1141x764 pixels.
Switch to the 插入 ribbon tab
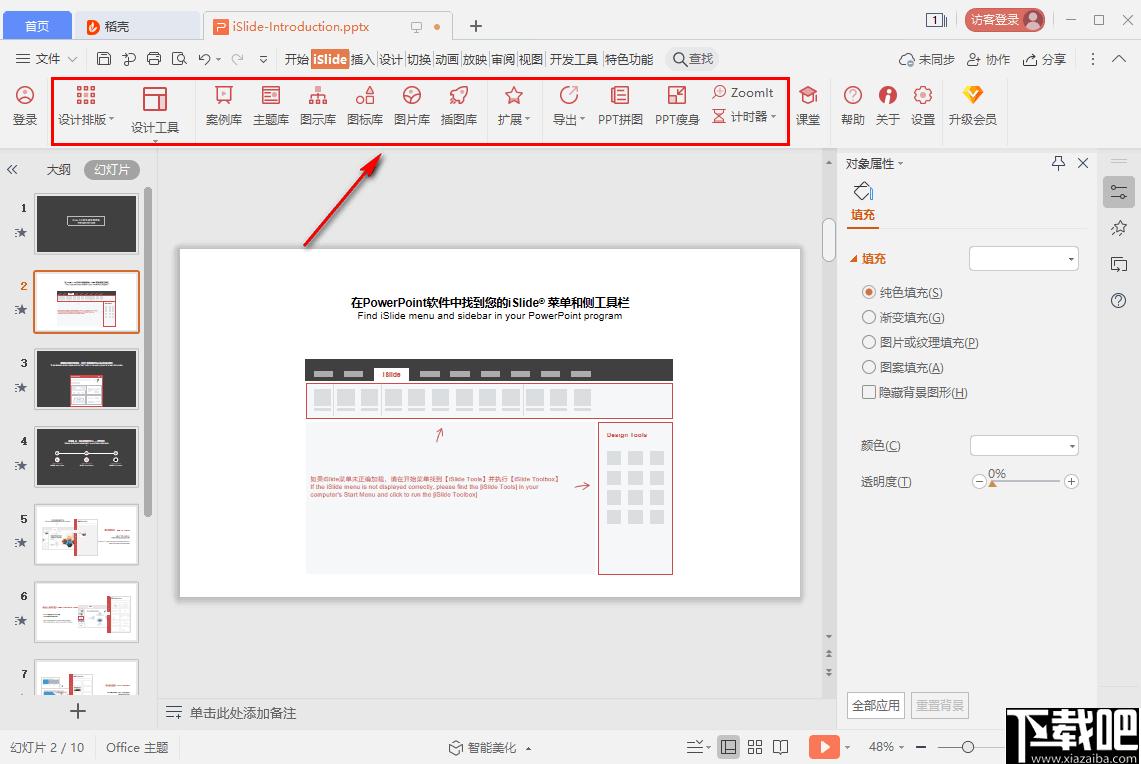coord(362,60)
